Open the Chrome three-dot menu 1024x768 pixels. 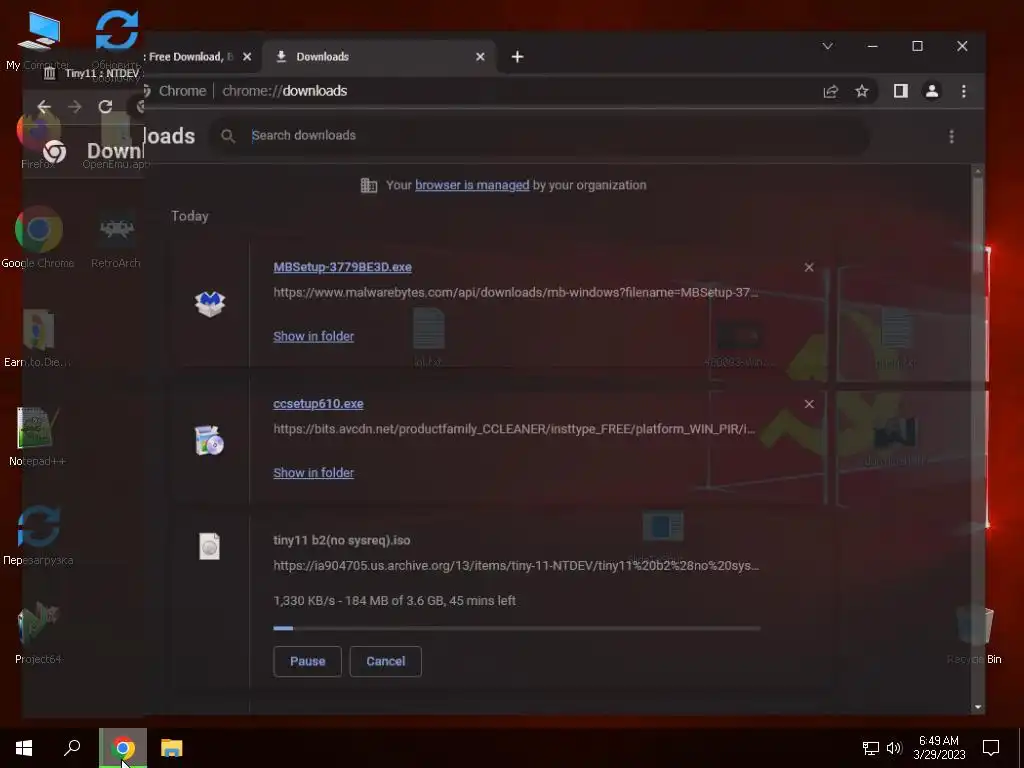click(x=963, y=91)
